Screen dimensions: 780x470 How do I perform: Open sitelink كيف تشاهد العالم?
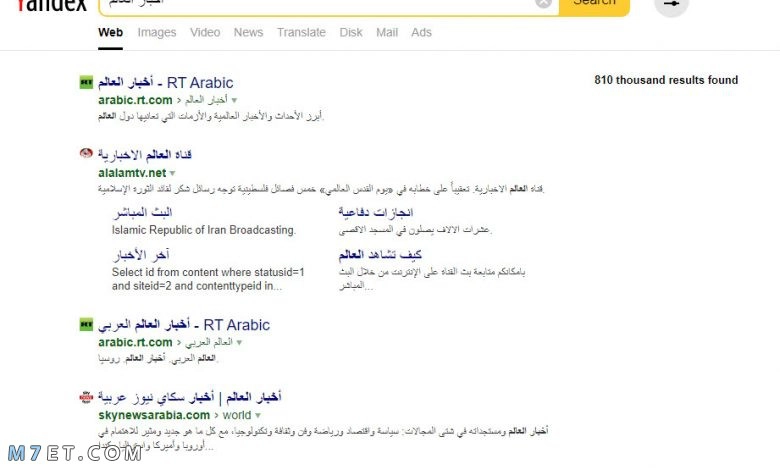tap(380, 255)
